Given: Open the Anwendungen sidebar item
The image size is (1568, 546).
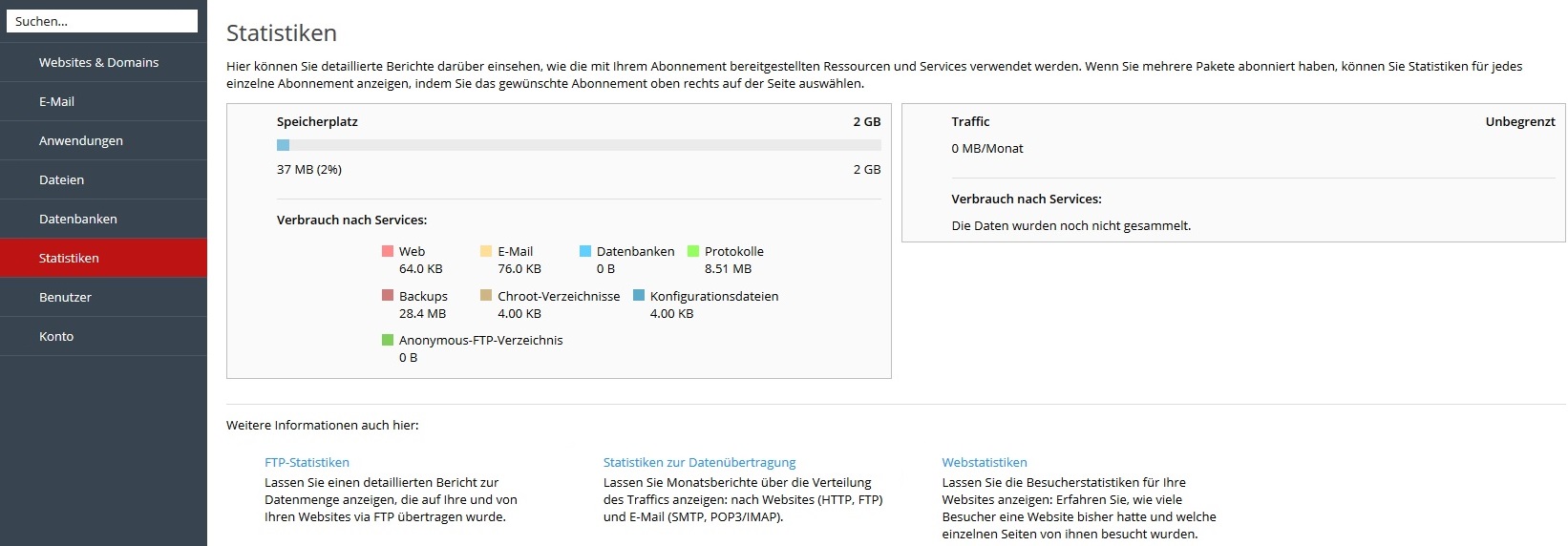Looking at the screenshot, I should (103, 140).
